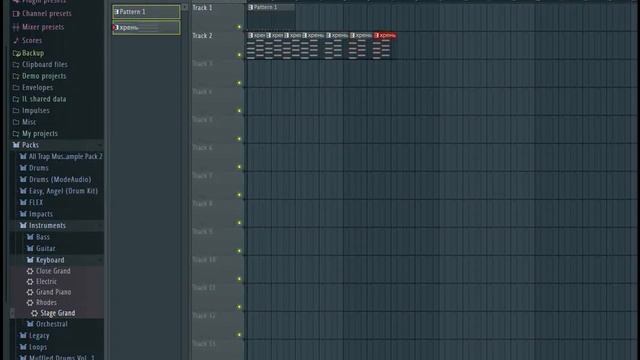The image size is (640, 360).
Task: Open the Drums pack
Action: tap(34, 168)
